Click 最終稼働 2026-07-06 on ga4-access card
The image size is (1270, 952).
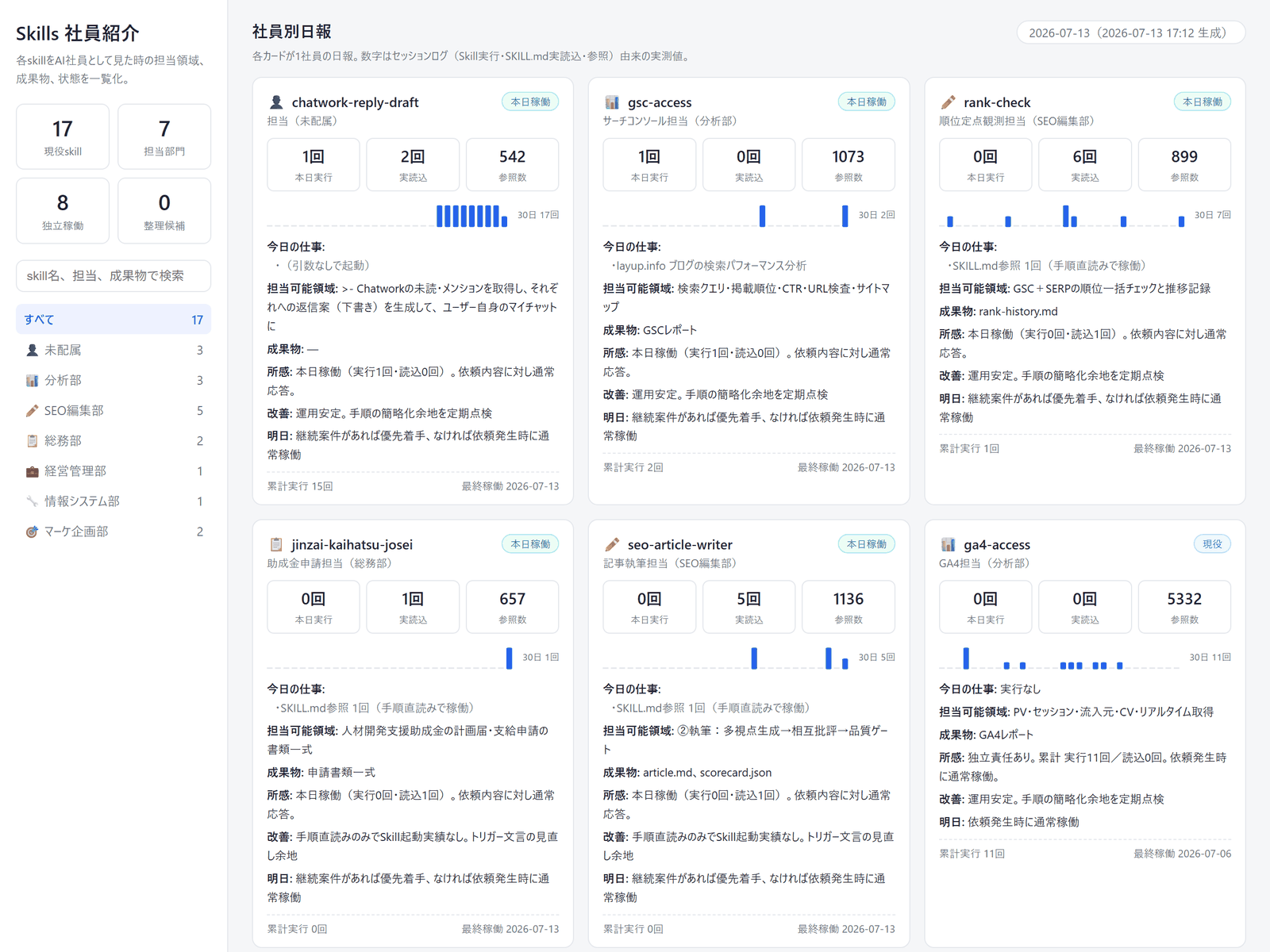1182,854
